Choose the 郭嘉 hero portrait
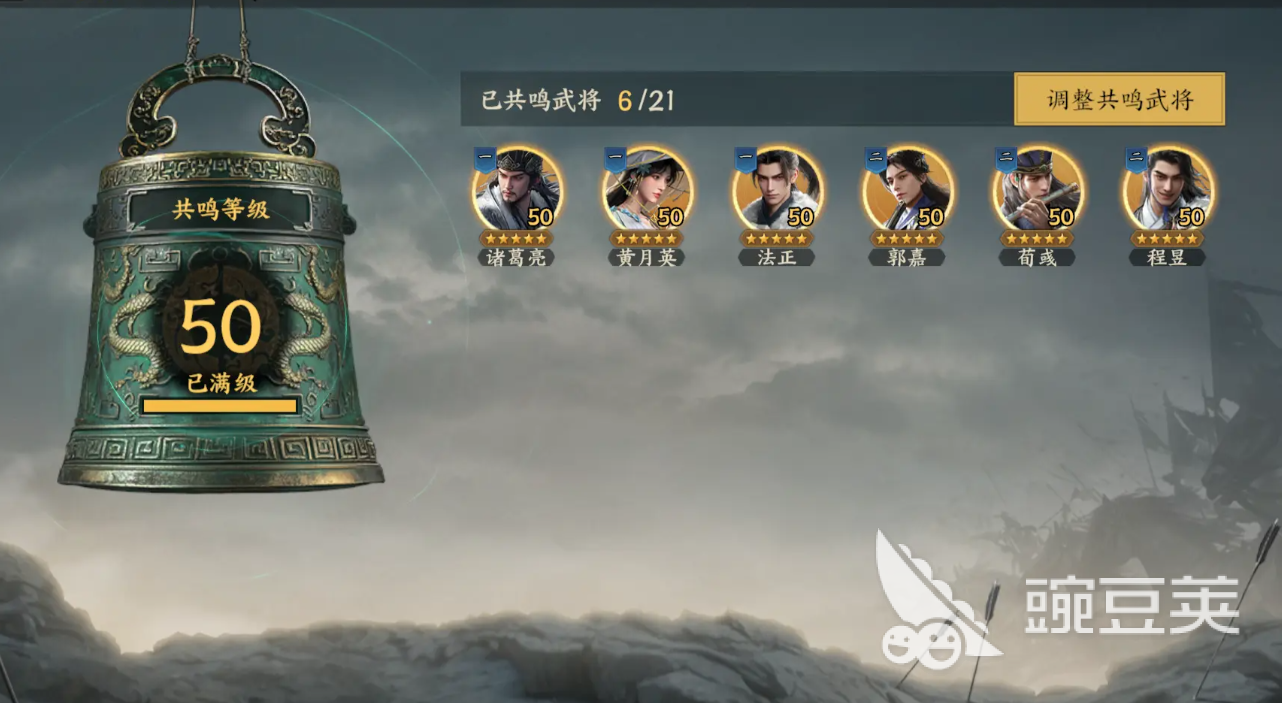The width and height of the screenshot is (1282, 703). tap(907, 189)
